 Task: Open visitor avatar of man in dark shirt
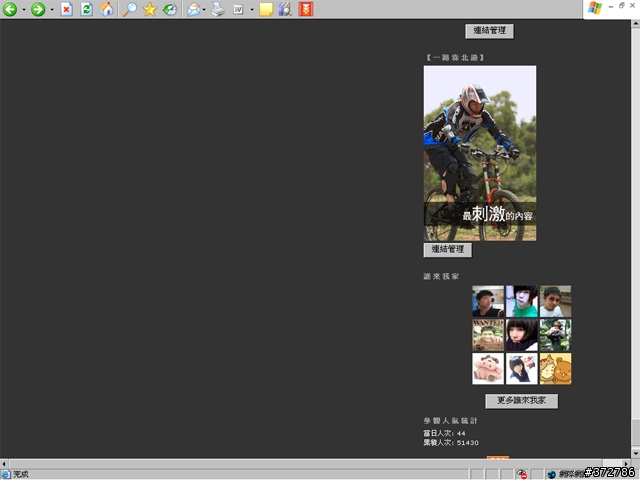(488, 301)
